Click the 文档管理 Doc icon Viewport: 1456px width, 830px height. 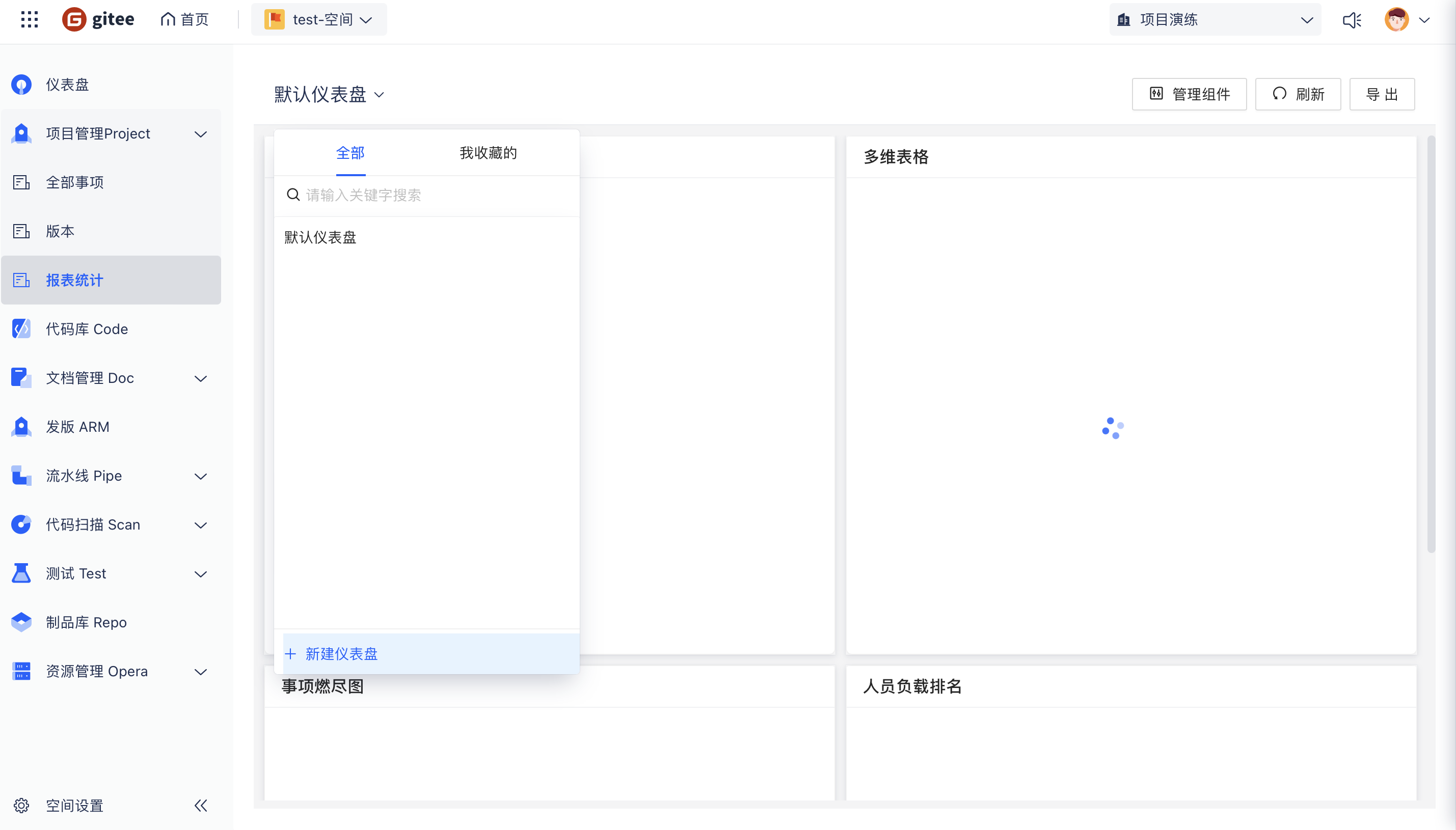pos(21,378)
